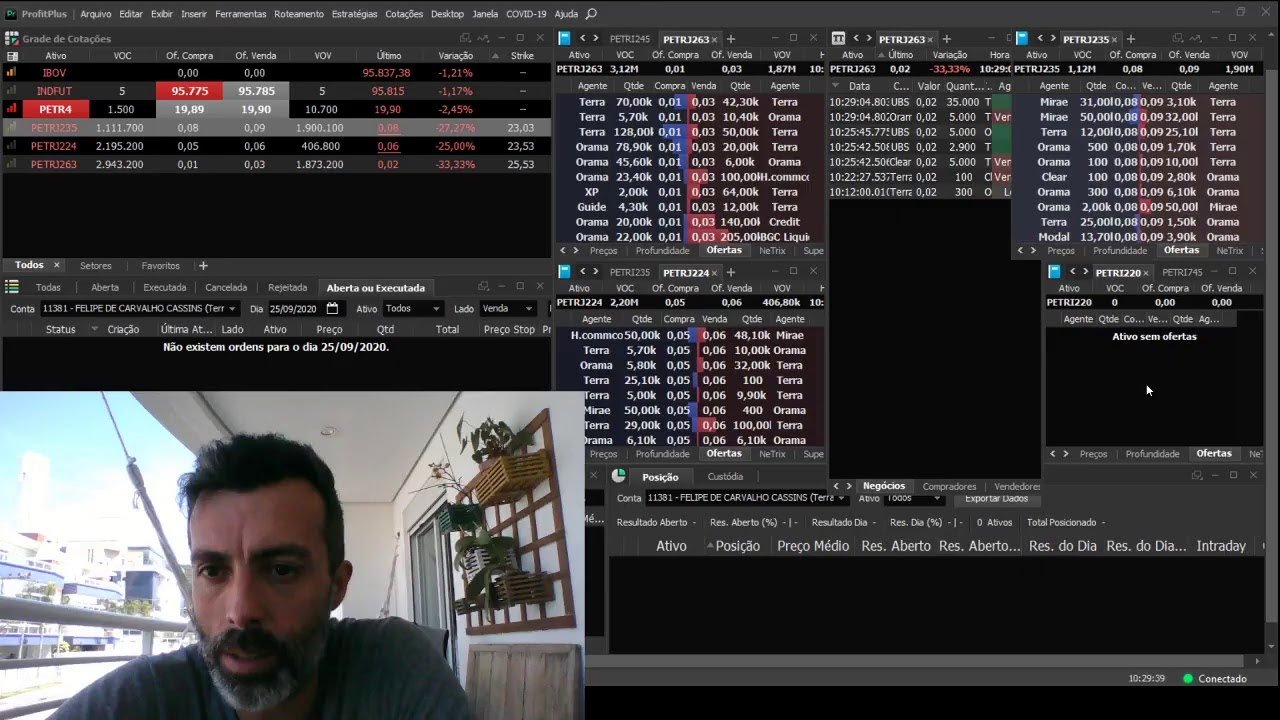Click horizontal scrollbar right arrow at bottom

pyautogui.click(x=1259, y=661)
